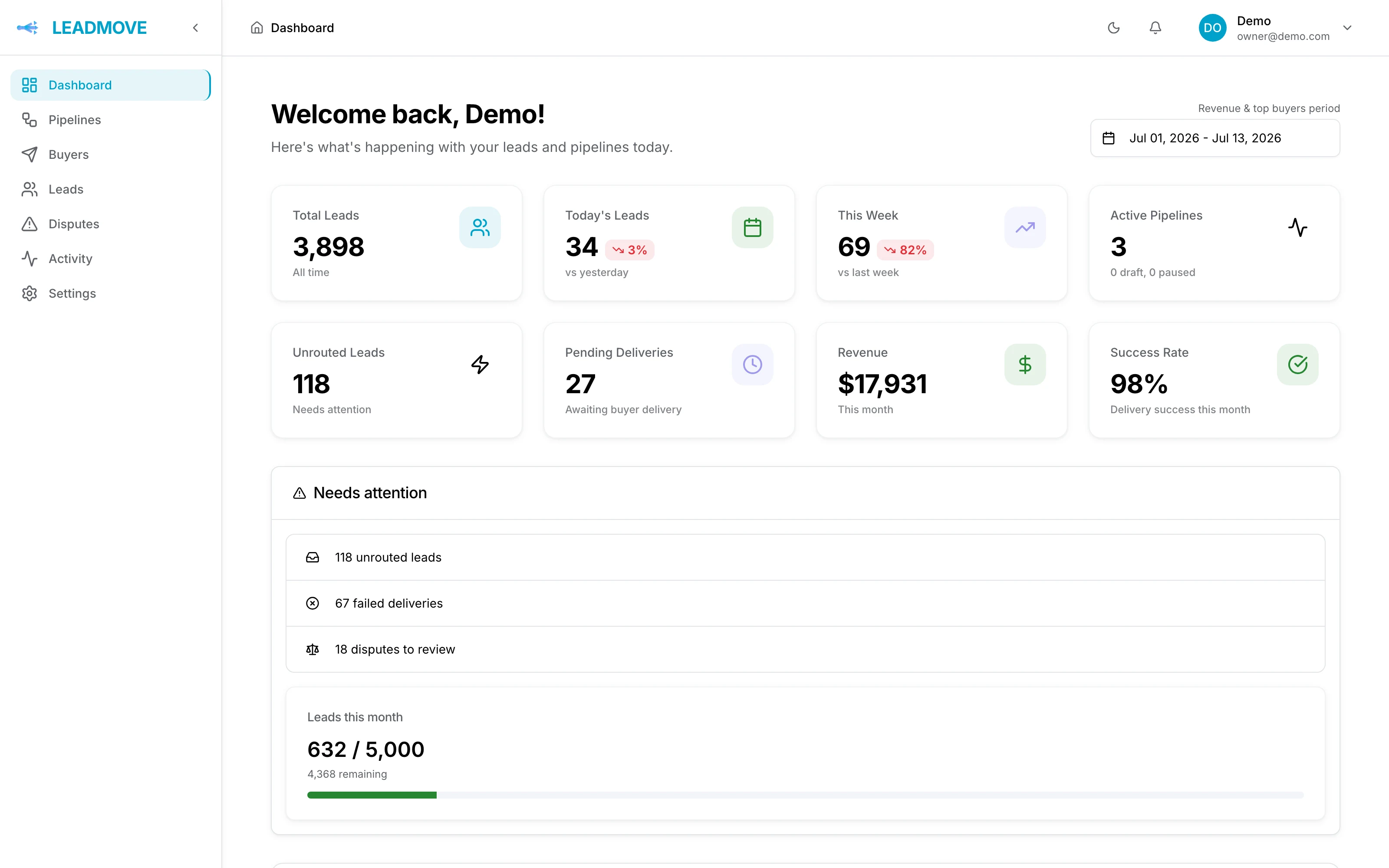Click the Dashboard grid icon in sidebar

29,85
